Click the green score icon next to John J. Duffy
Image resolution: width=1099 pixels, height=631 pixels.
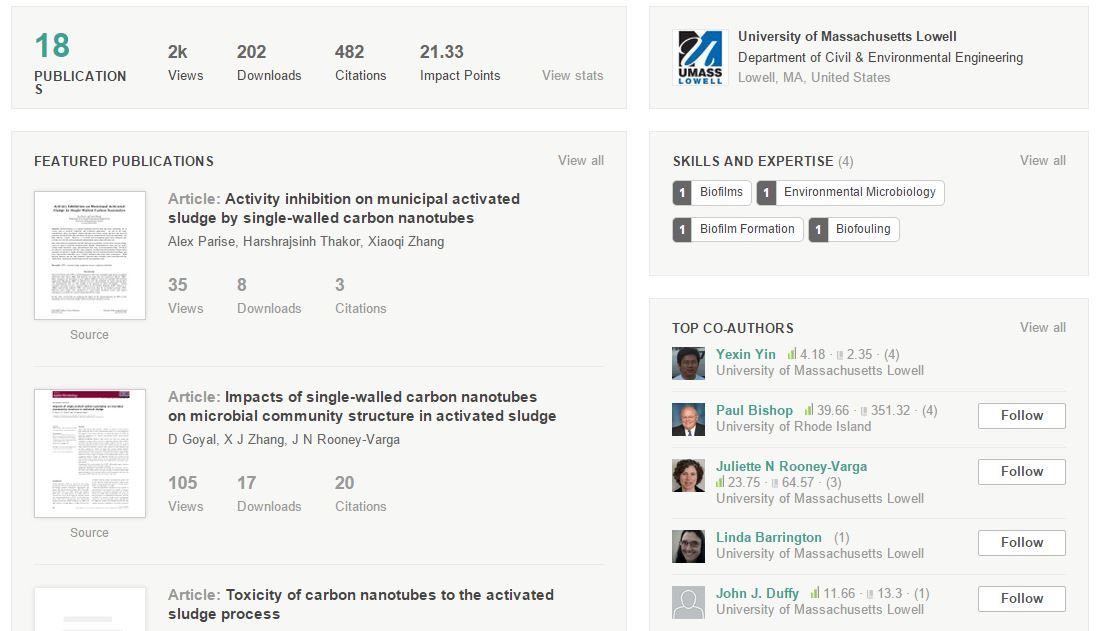pyautogui.click(x=815, y=593)
